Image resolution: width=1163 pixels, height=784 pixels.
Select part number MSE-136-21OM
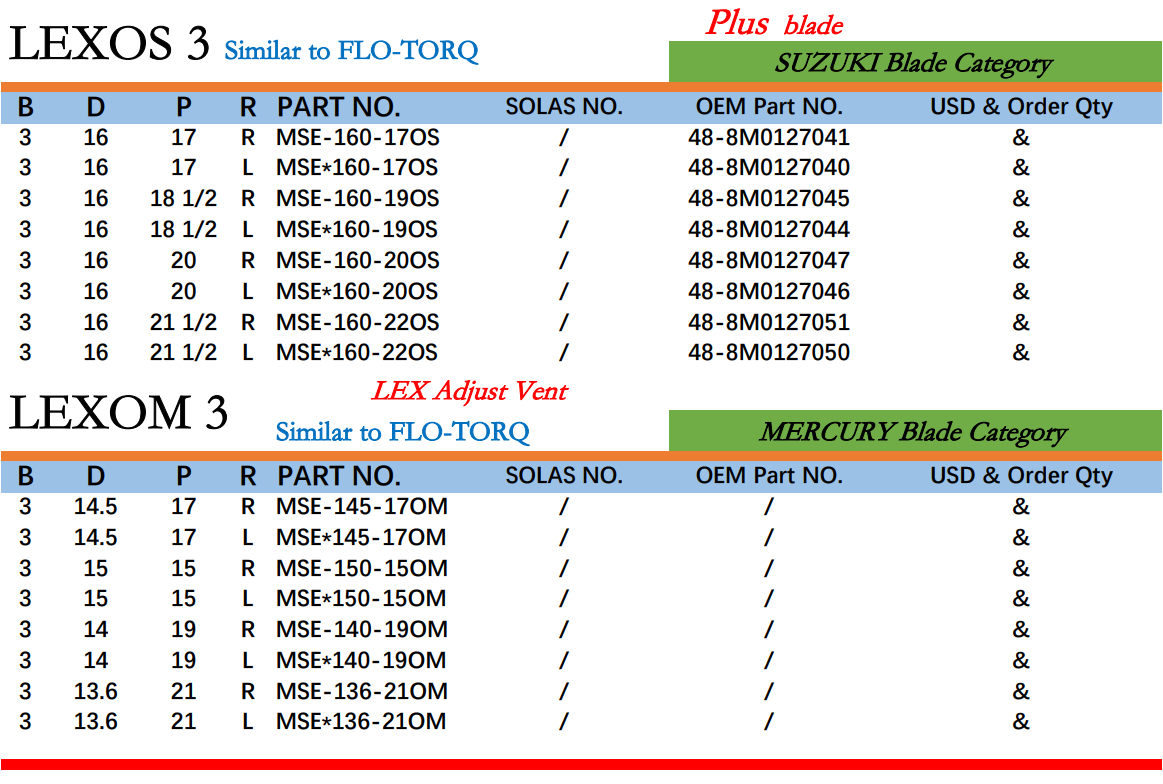coord(362,691)
